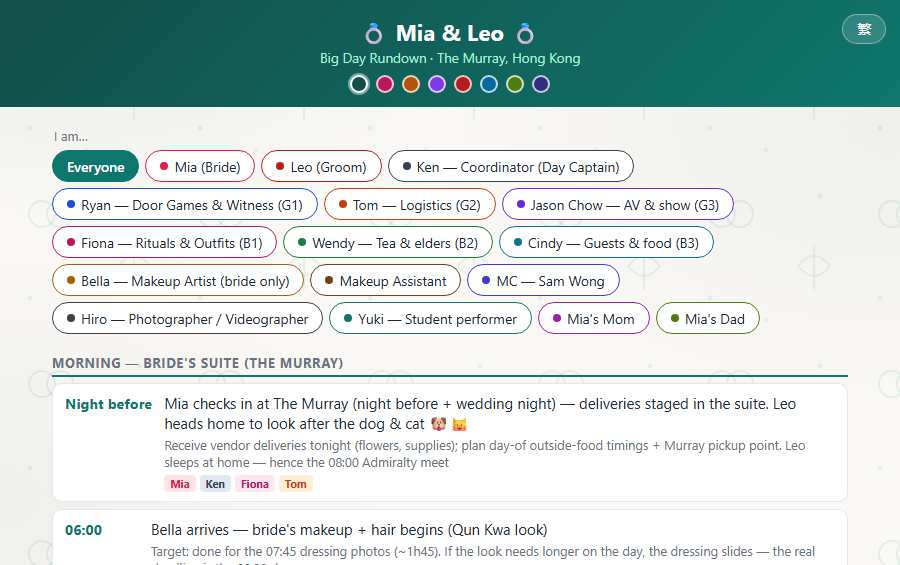This screenshot has width=900, height=565.
Task: Filter by Mia (Bride)
Action: (200, 167)
